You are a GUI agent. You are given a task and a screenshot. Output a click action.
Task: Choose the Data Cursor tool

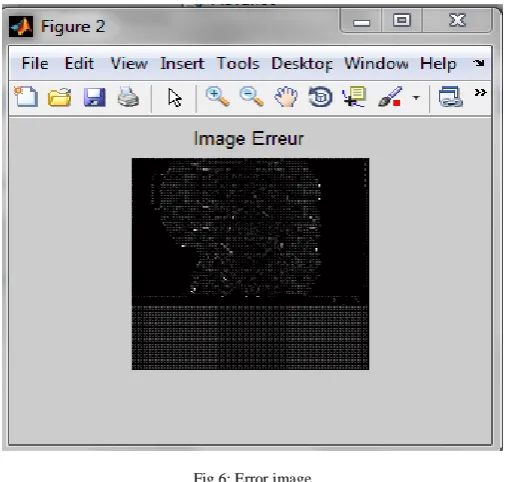[x=354, y=97]
